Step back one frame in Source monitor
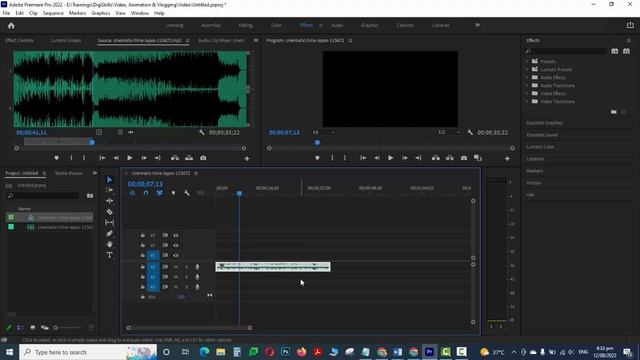The width and height of the screenshot is (640, 360). tap(116, 158)
